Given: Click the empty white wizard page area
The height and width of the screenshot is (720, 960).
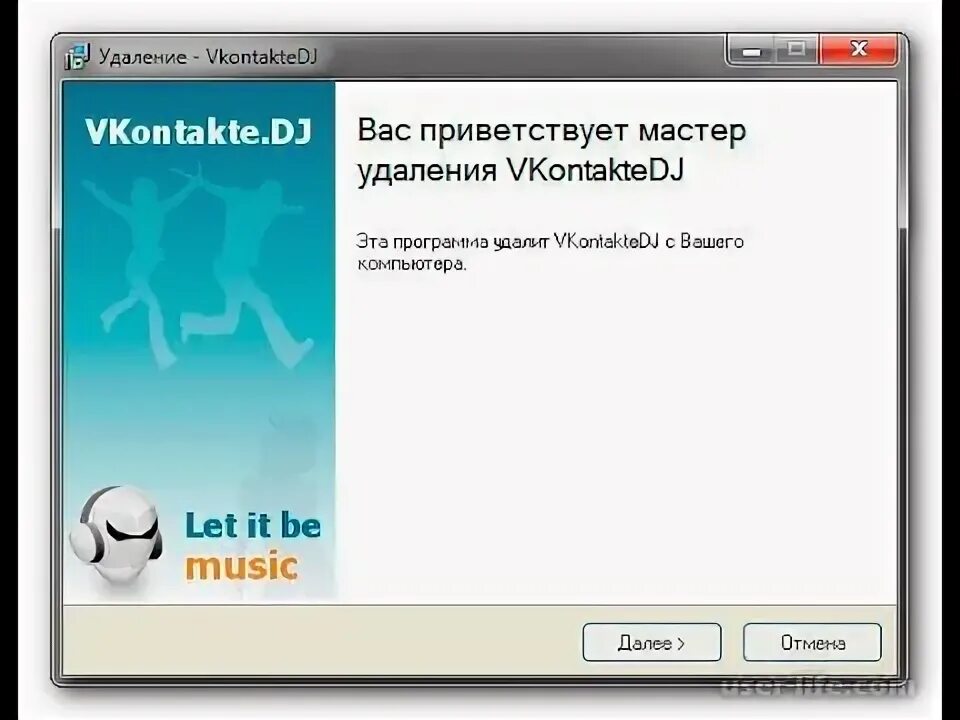Looking at the screenshot, I should 615,429.
